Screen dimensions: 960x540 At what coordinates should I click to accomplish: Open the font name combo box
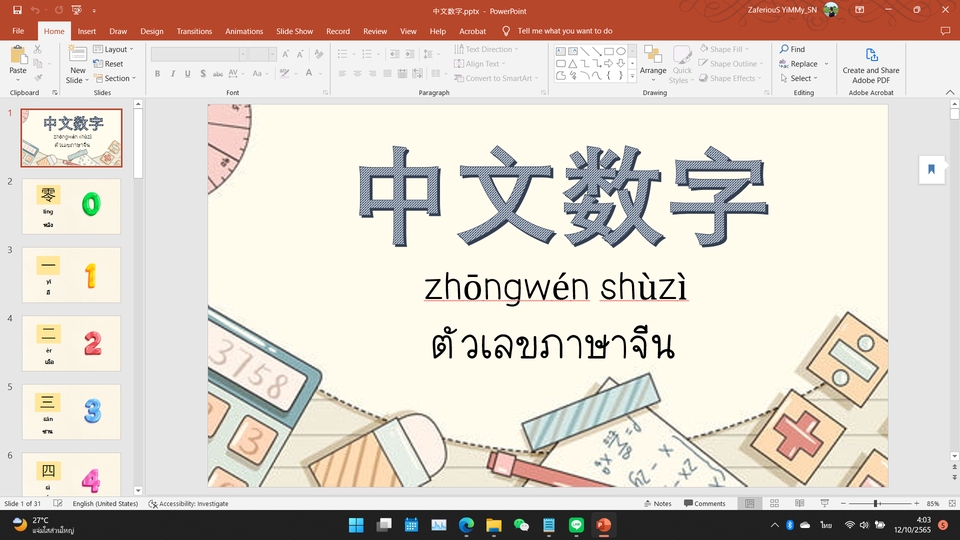point(199,54)
